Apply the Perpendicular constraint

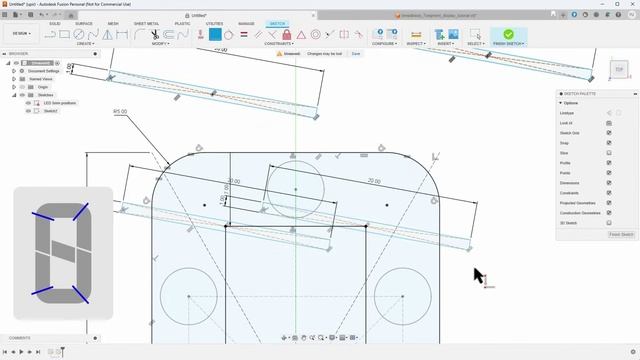point(272,35)
